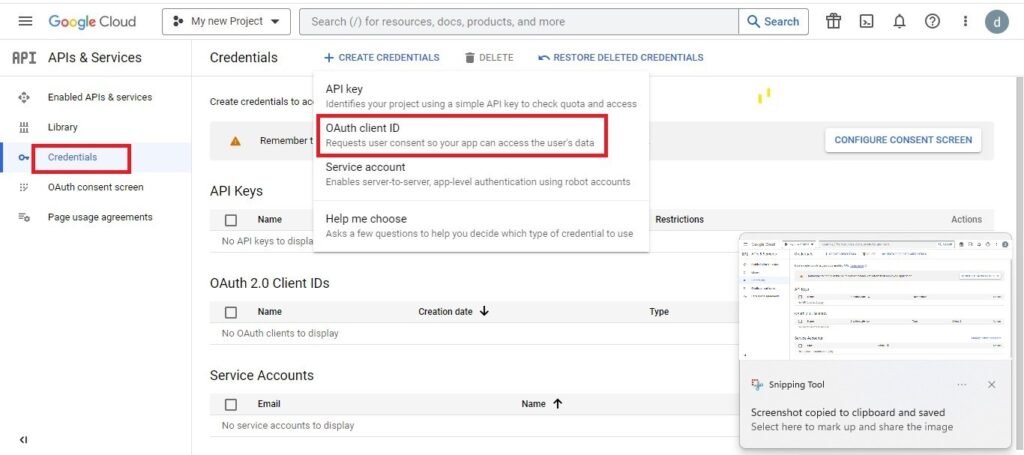Click the user account avatar

[x=997, y=21]
